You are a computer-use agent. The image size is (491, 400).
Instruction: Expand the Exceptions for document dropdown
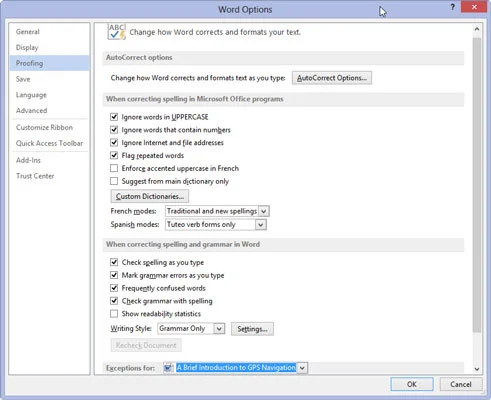(x=302, y=368)
